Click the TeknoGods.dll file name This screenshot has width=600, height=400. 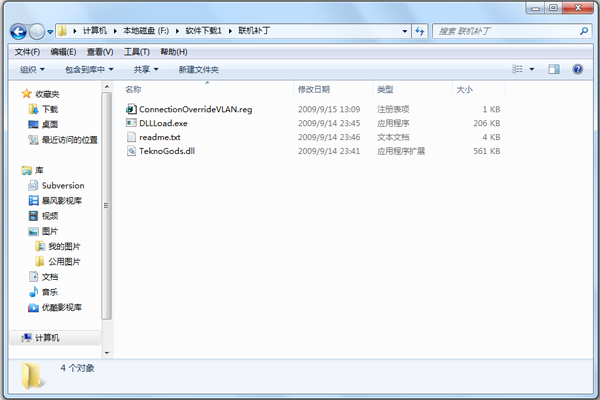click(167, 151)
